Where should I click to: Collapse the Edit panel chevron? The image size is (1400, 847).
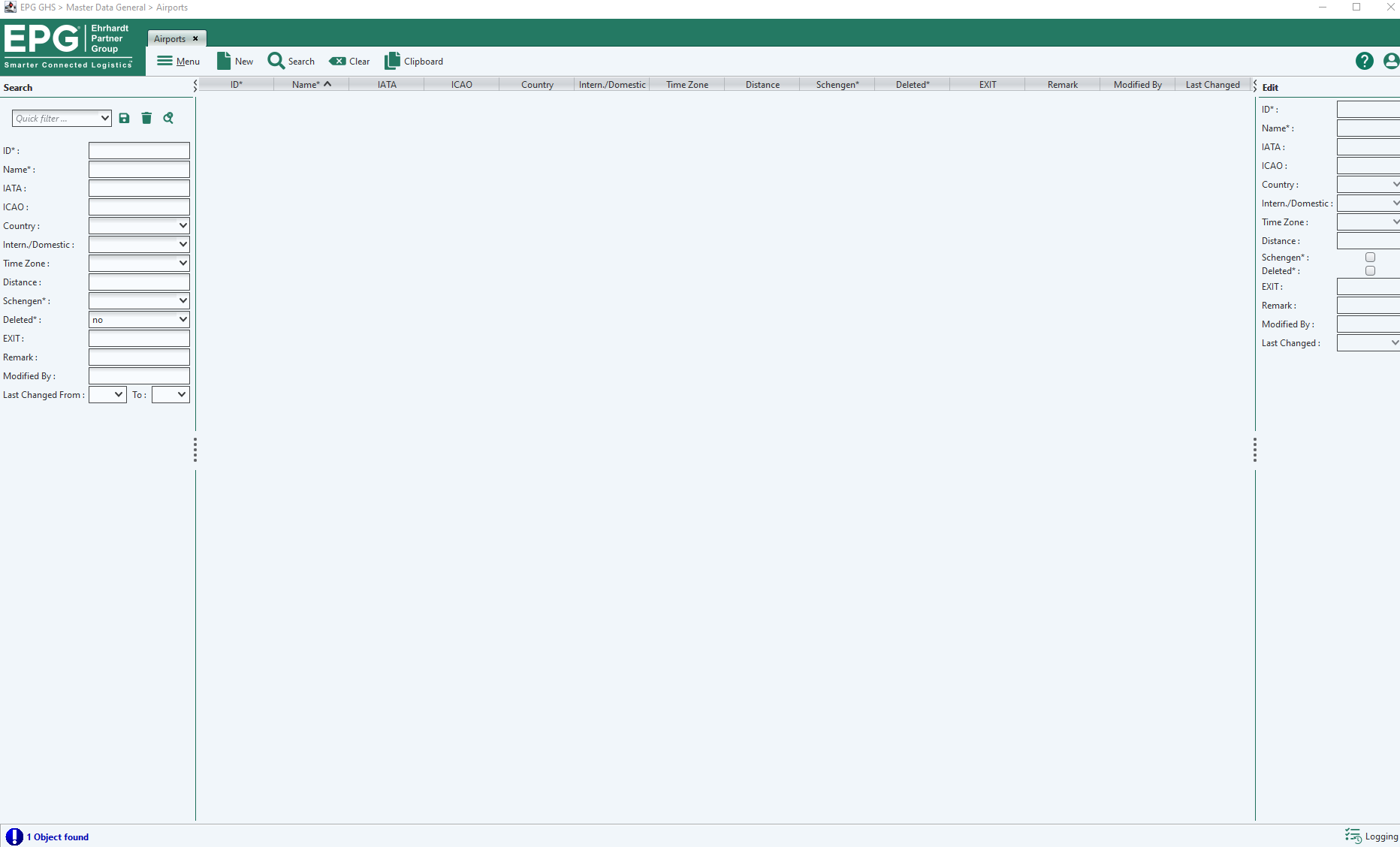1255,86
